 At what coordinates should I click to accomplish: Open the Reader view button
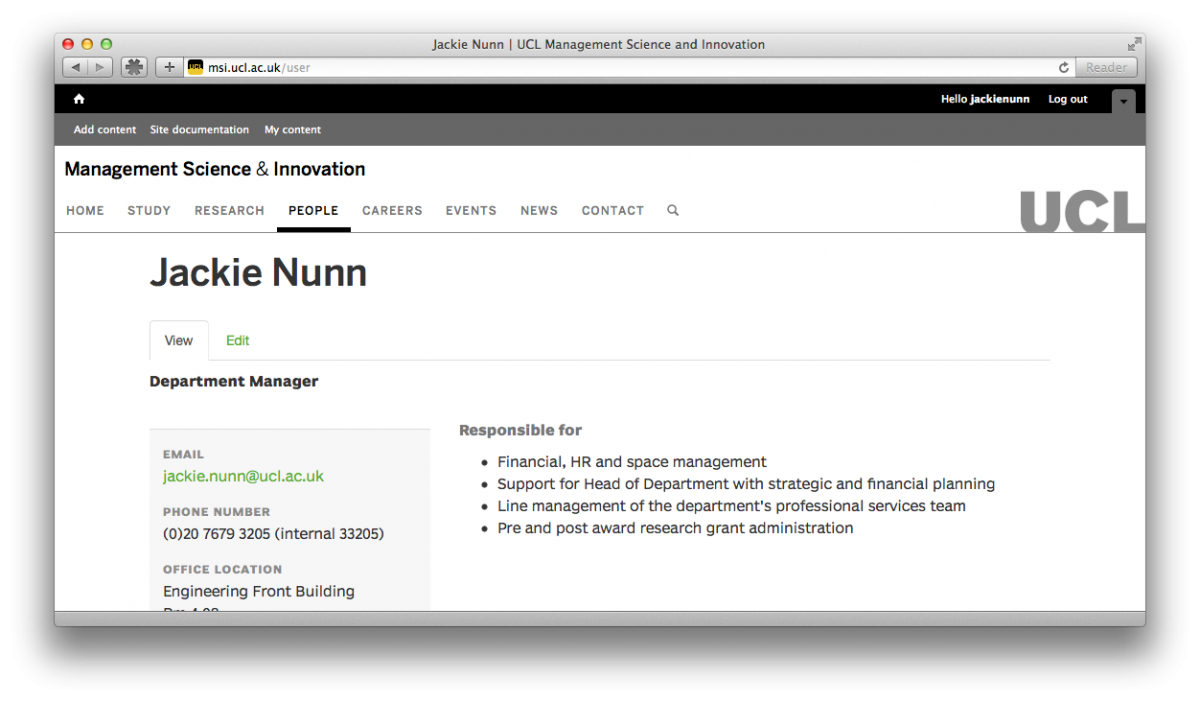[x=1106, y=67]
